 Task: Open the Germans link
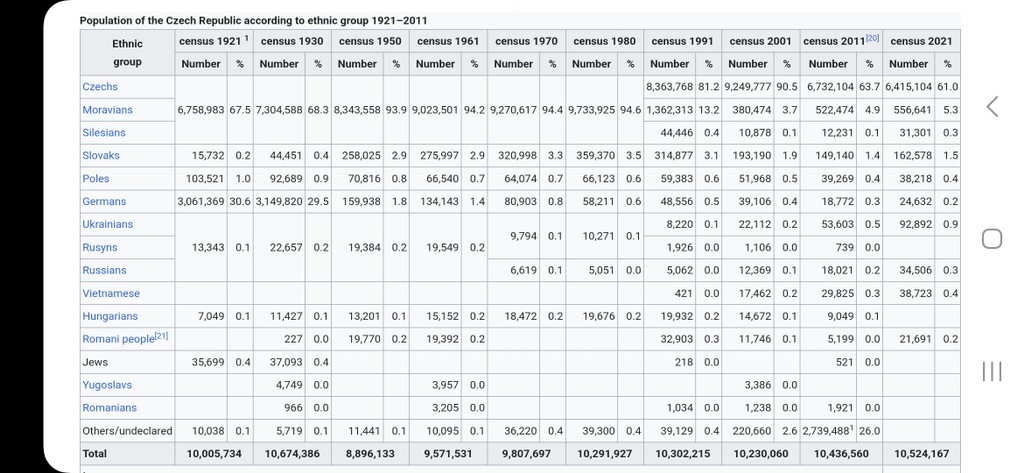click(104, 201)
